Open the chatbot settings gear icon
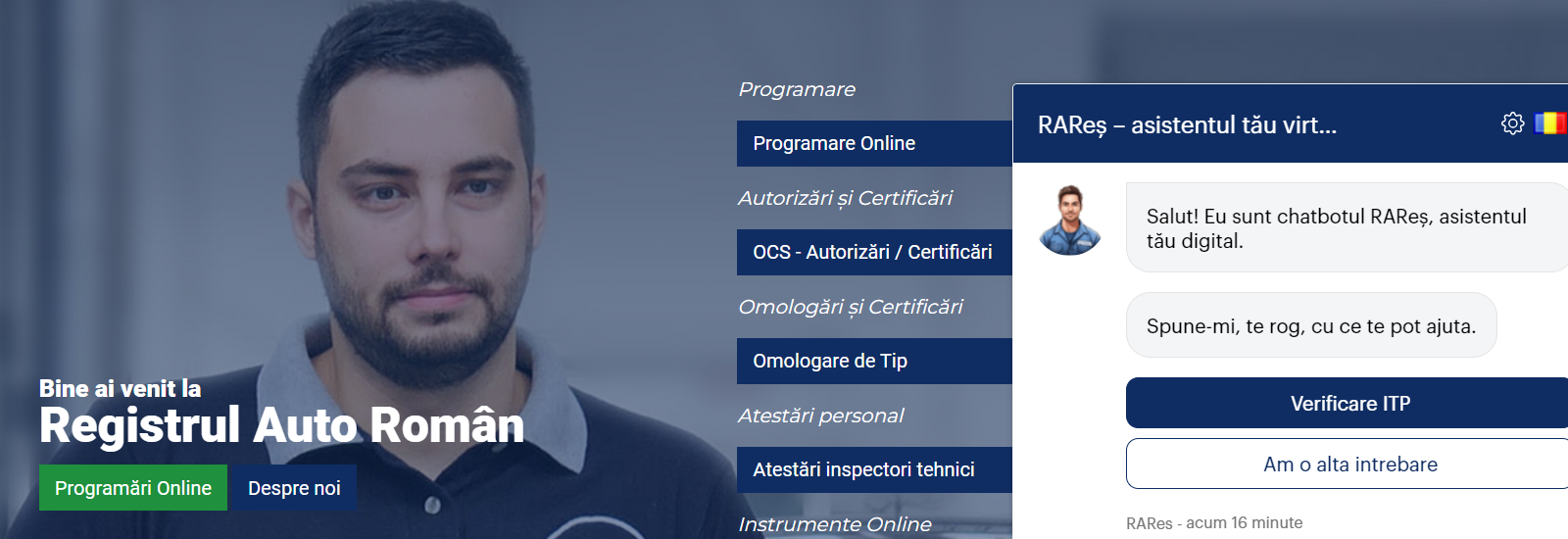 pos(1512,123)
